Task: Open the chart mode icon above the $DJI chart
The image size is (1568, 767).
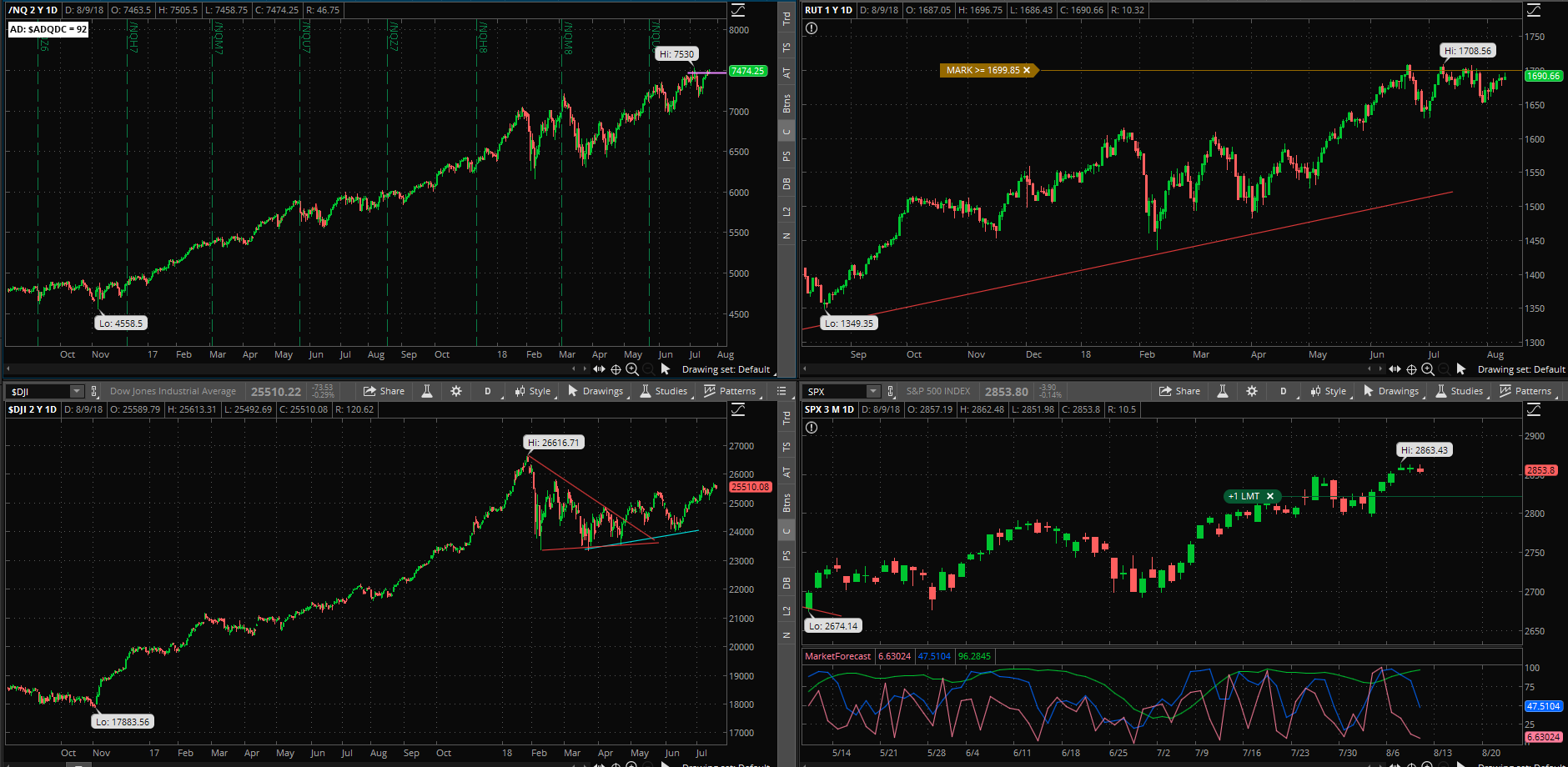Action: [x=738, y=409]
